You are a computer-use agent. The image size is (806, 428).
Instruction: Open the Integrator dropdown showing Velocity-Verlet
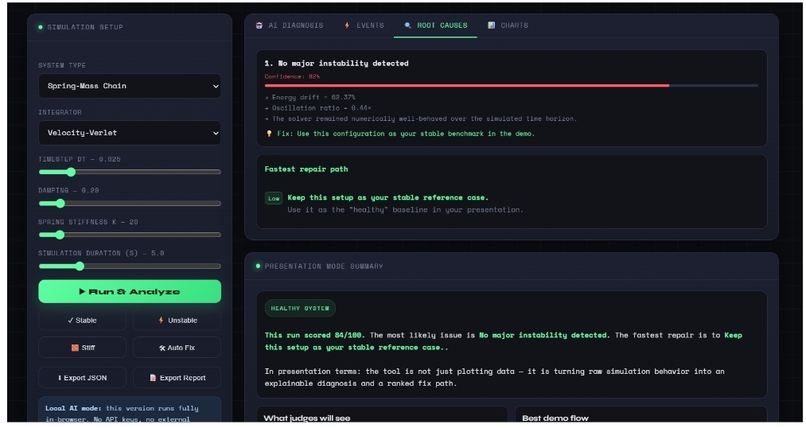130,133
